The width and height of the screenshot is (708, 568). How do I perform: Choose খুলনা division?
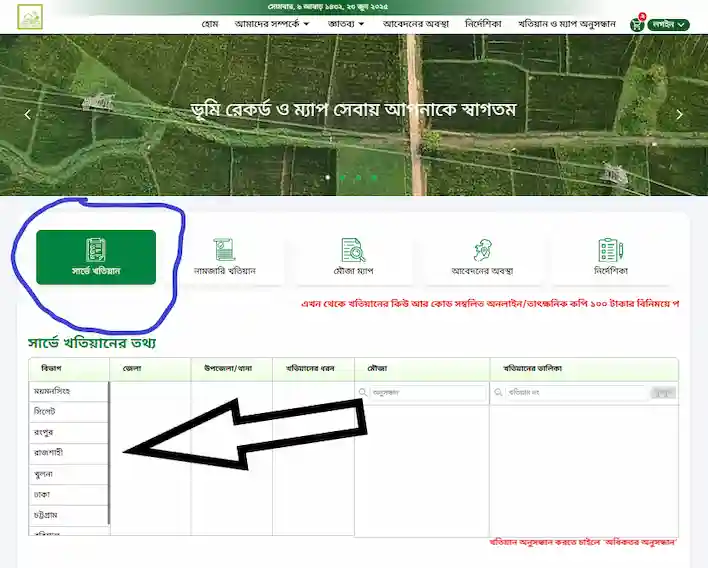[x=69, y=475]
